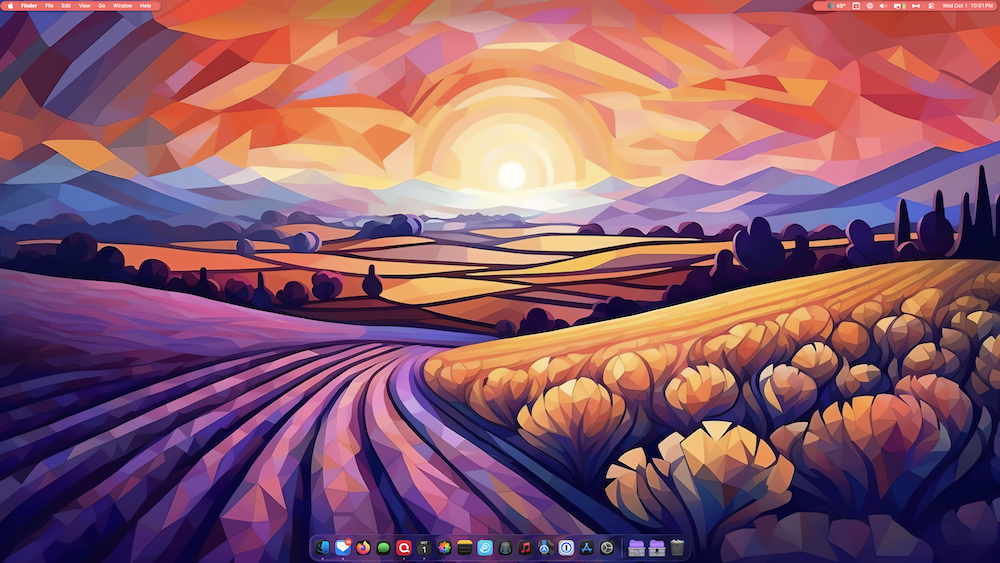Screen dimensions: 1000x563
Task: Click the circular status icon in menu bar
Action: (870, 6)
